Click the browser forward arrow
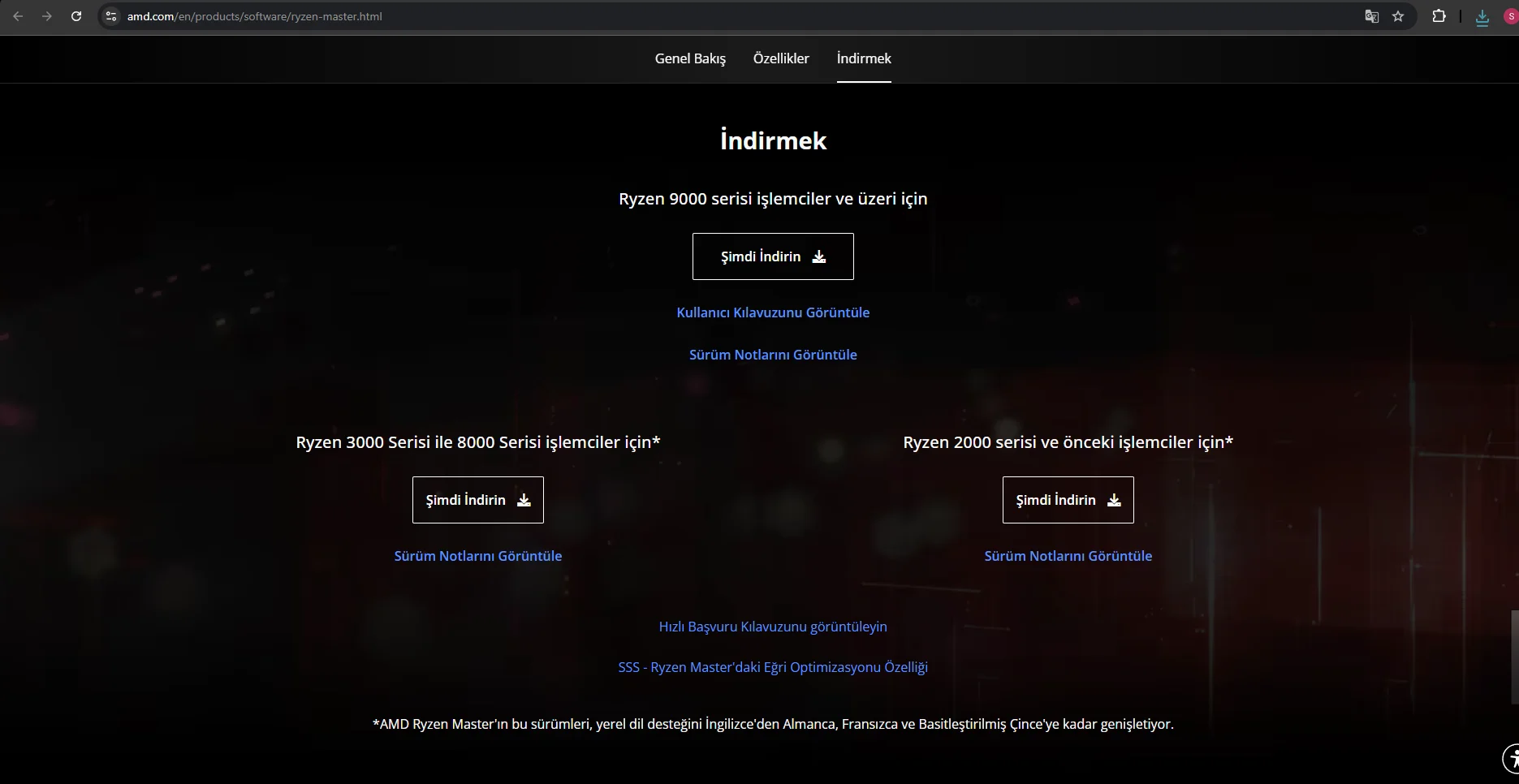The image size is (1519, 784). [47, 16]
